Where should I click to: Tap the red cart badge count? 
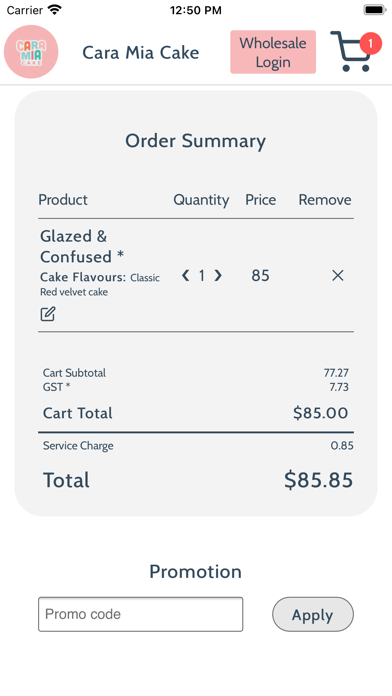point(371,44)
